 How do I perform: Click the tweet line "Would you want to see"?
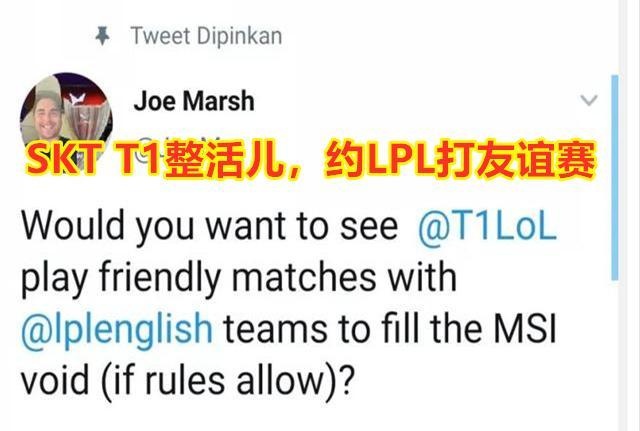pos(209,227)
